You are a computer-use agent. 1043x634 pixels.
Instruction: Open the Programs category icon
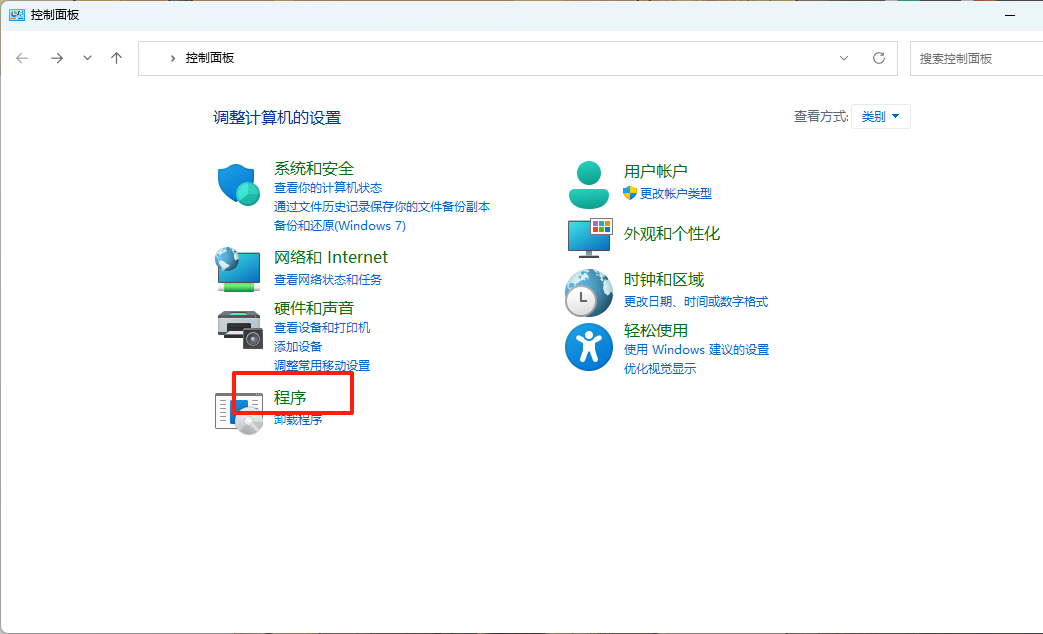[x=239, y=411]
